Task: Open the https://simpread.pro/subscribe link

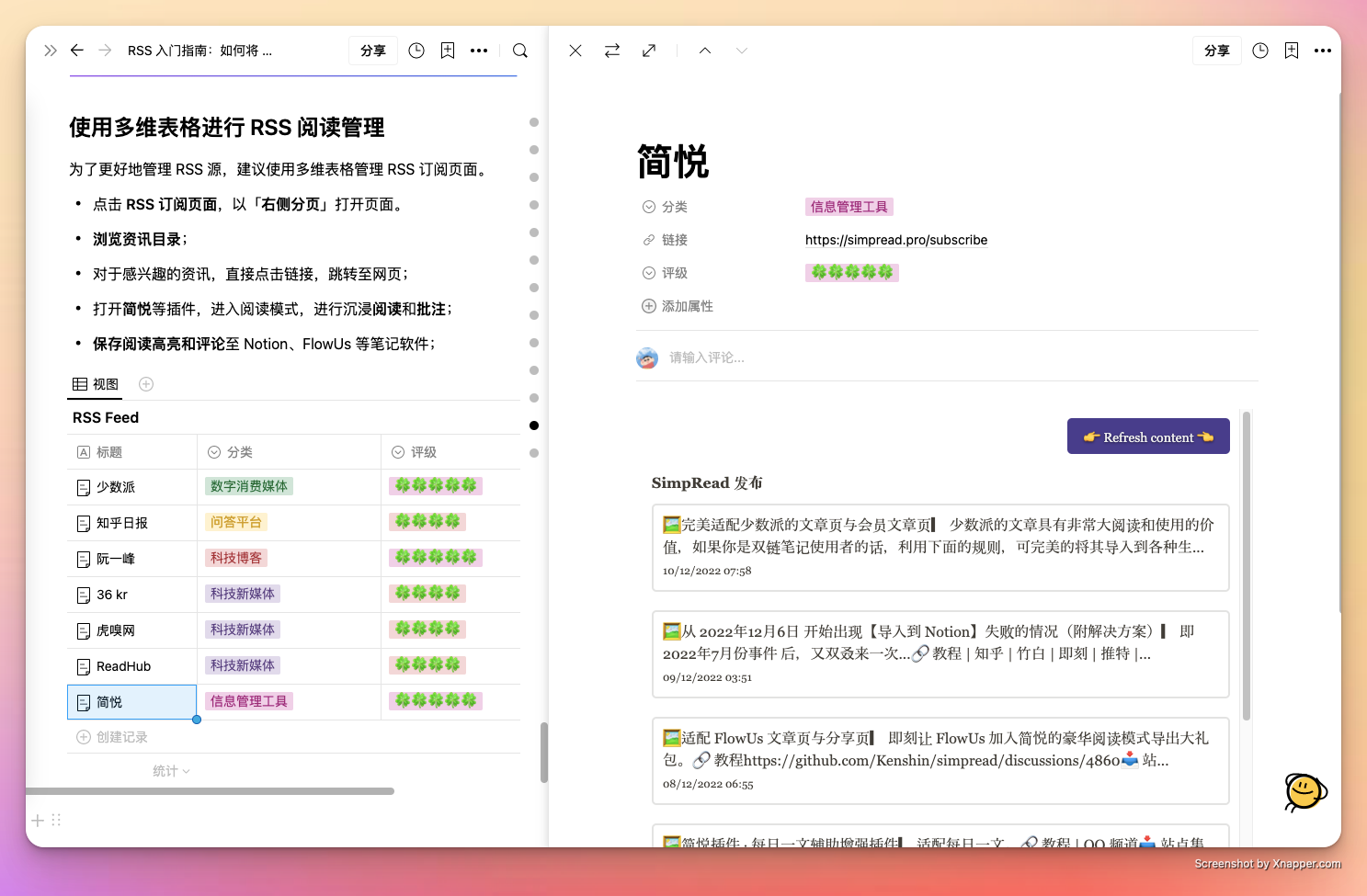Action: (895, 240)
